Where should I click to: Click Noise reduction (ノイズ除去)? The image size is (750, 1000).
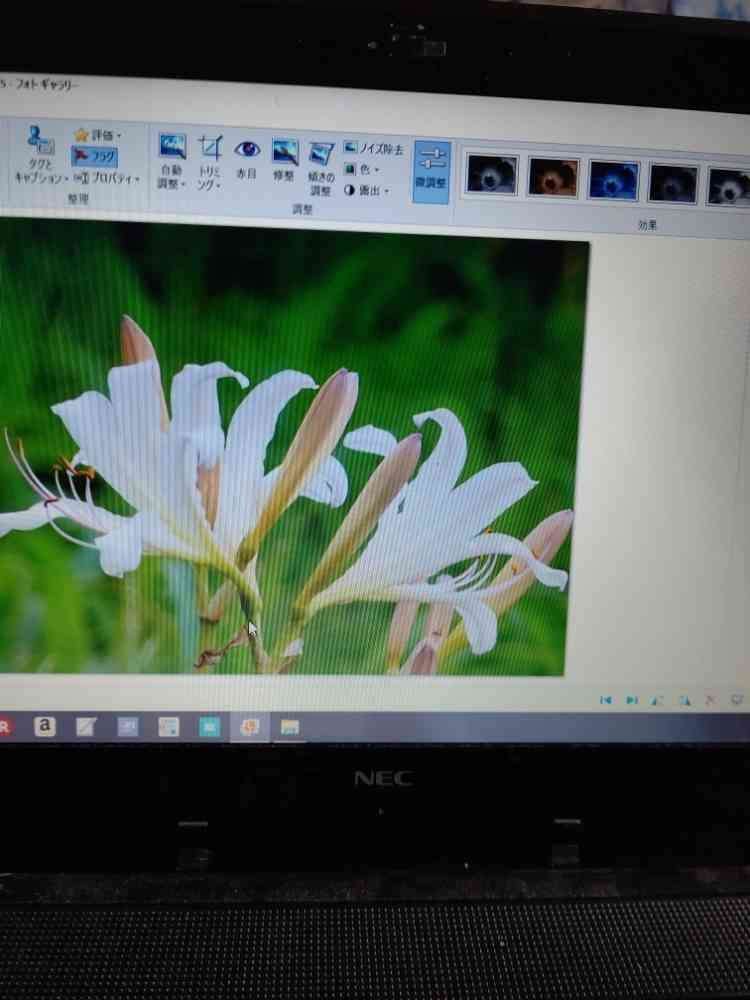pyautogui.click(x=374, y=149)
